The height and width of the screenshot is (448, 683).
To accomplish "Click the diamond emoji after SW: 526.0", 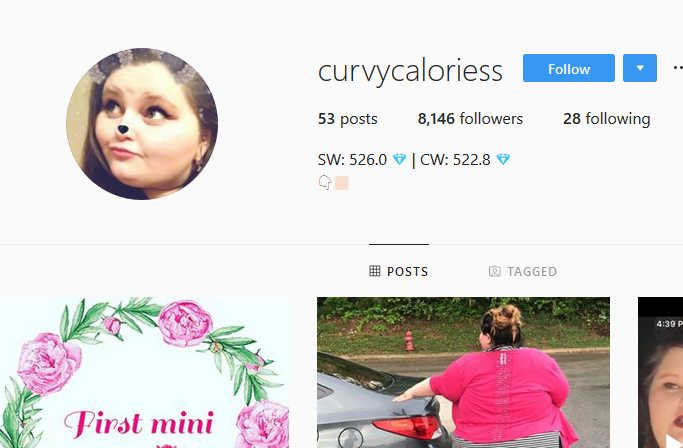I will [399, 160].
